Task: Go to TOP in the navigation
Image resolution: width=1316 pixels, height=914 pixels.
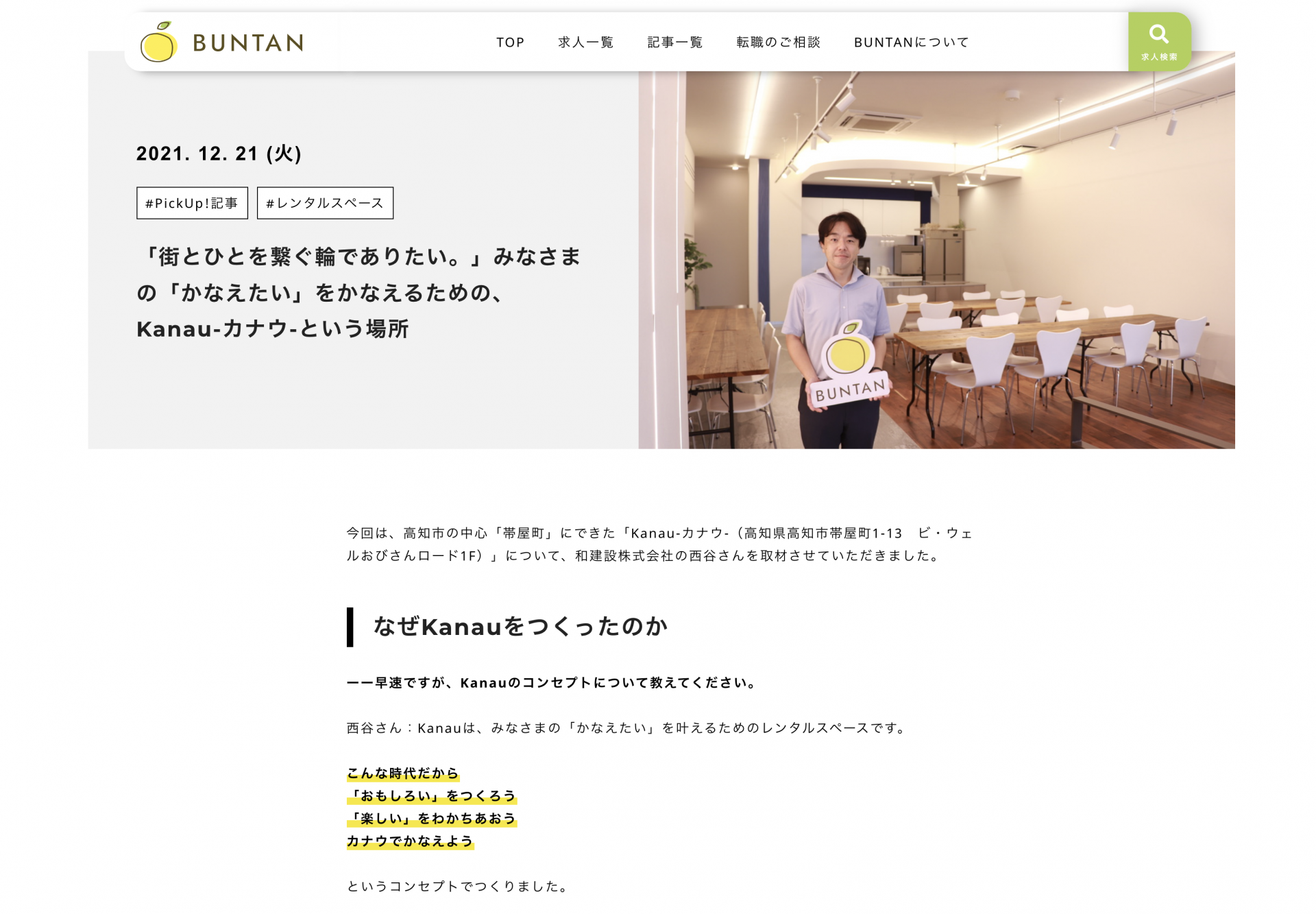Action: 510,43
